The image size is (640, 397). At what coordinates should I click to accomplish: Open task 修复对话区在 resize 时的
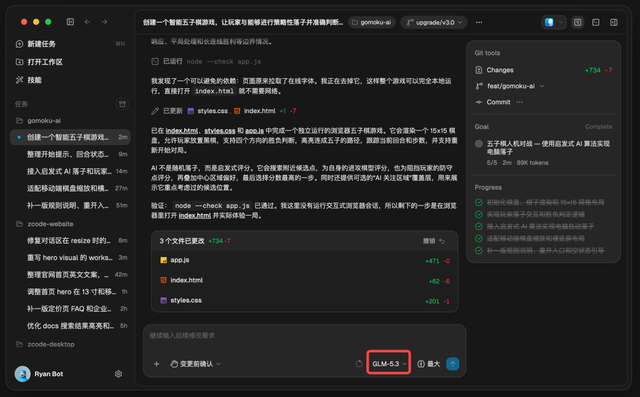tap(70, 240)
